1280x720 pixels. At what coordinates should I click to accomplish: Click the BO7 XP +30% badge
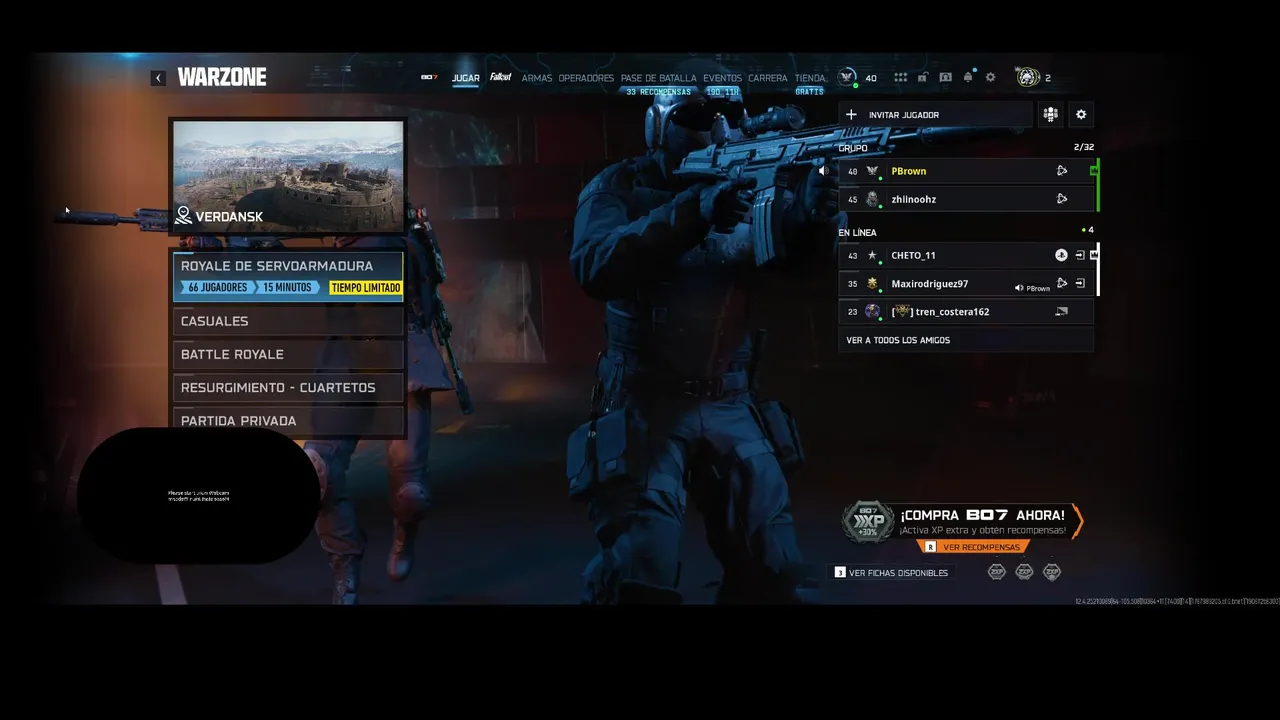pyautogui.click(x=868, y=522)
